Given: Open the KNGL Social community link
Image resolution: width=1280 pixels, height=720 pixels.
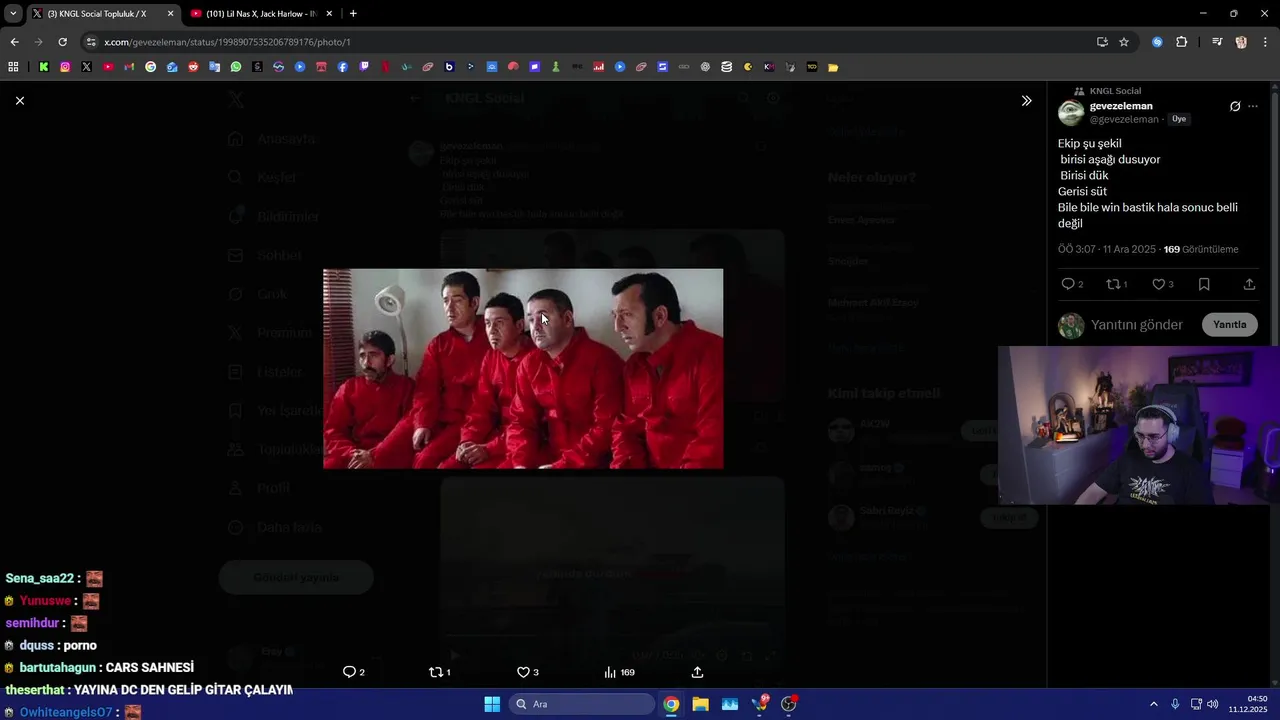Looking at the screenshot, I should coord(1115,91).
